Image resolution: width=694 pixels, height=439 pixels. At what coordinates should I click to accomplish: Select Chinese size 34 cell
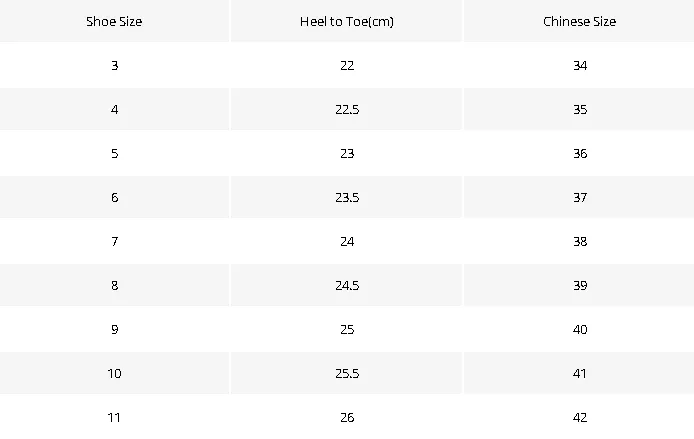click(x=579, y=65)
